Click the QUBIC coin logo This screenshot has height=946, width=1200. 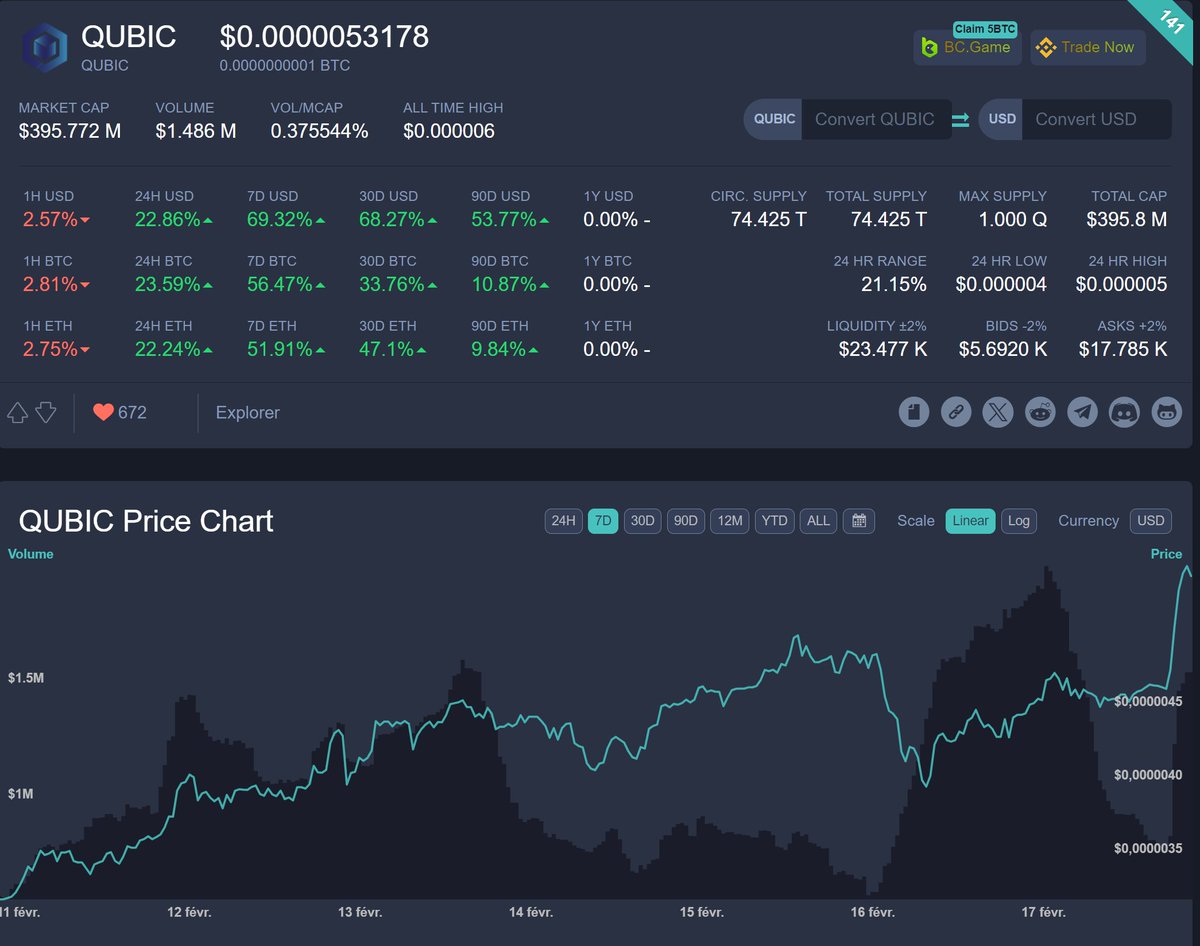45,47
